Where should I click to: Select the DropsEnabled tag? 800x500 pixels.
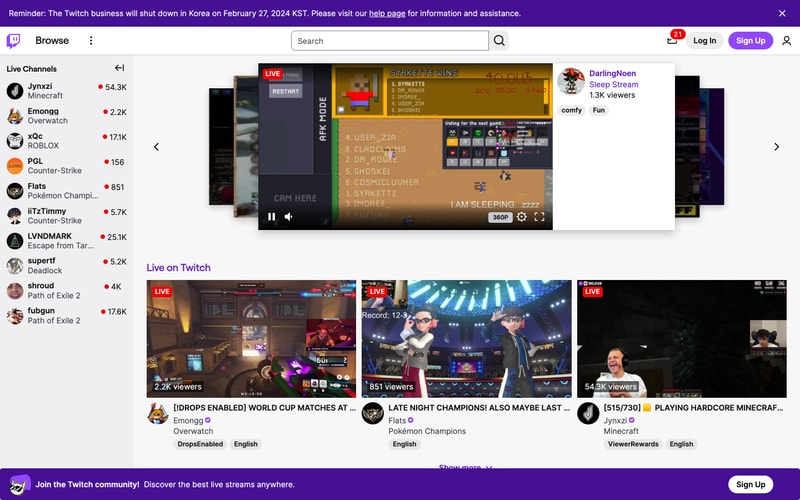[x=200, y=444]
